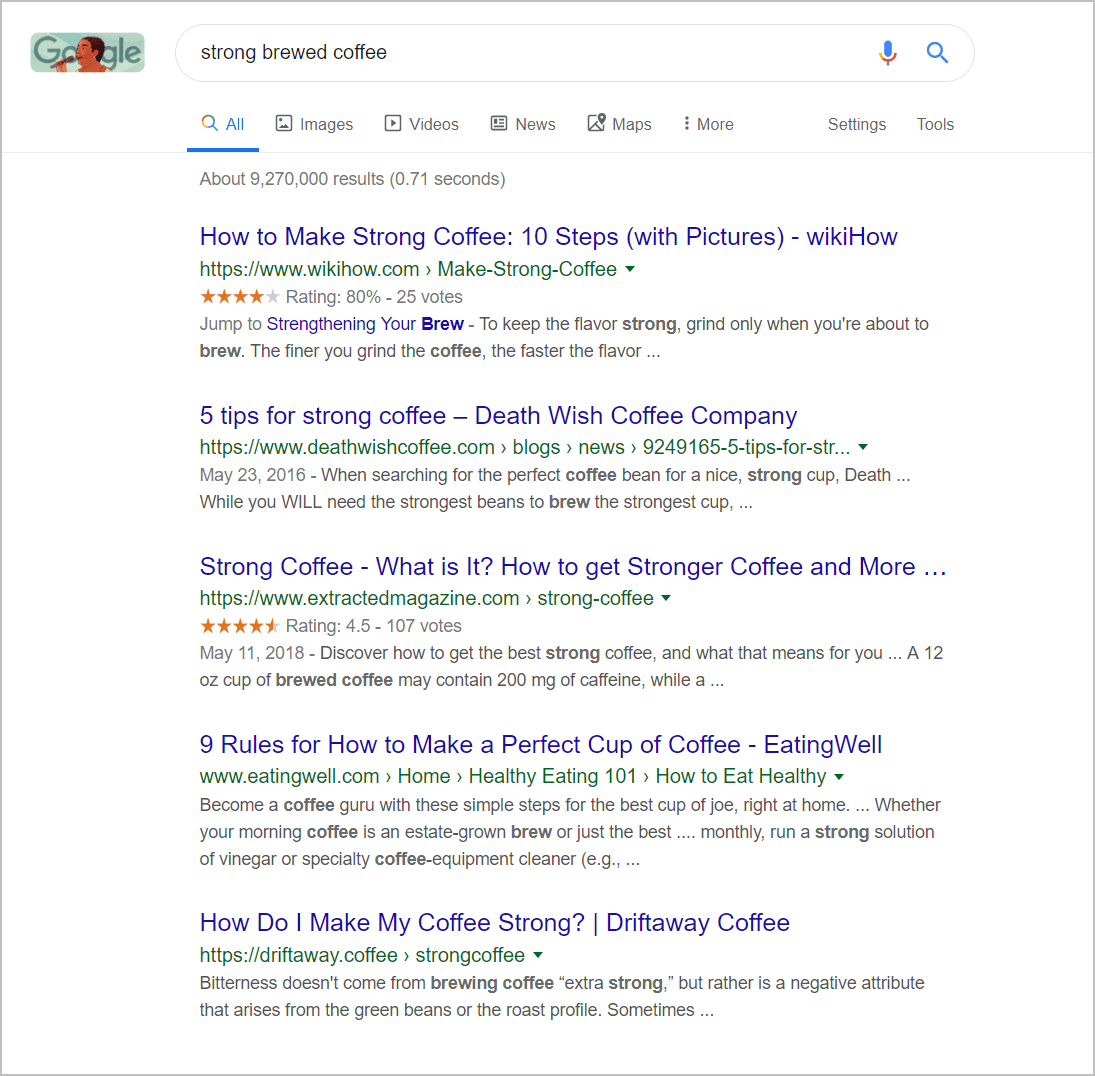Jump to 'Strengthening Your Brew' section link
Screen dimensions: 1095x1076
365,324
